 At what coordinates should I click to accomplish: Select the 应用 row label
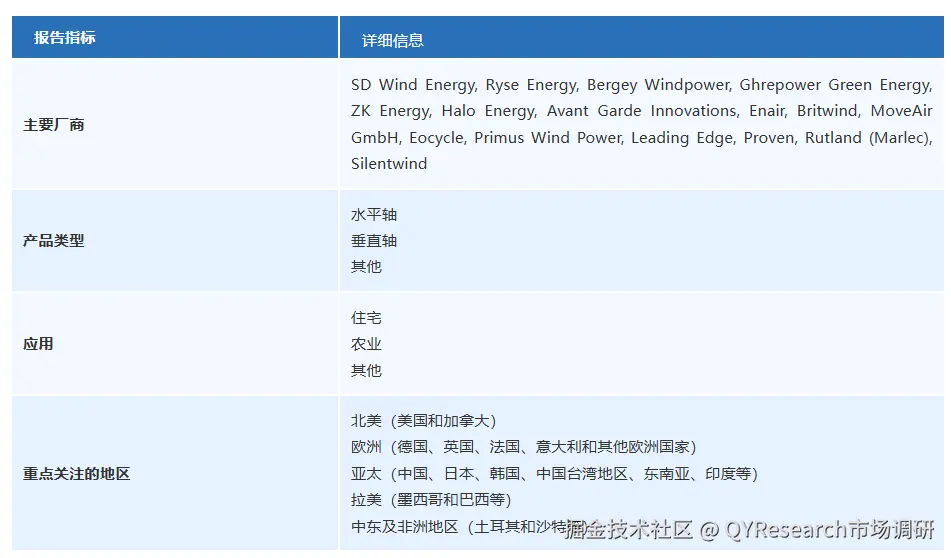click(38, 344)
